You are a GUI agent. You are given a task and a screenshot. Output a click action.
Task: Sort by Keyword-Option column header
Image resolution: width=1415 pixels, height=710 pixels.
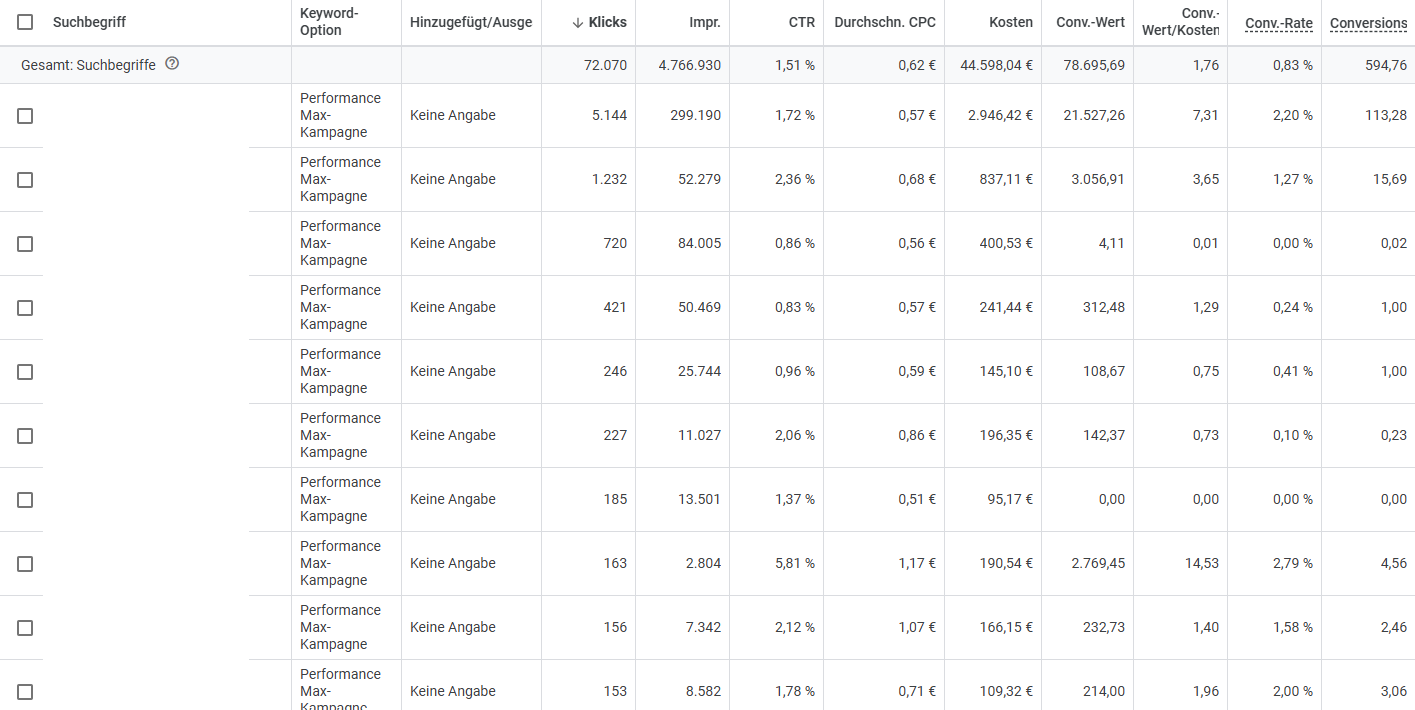click(x=329, y=22)
